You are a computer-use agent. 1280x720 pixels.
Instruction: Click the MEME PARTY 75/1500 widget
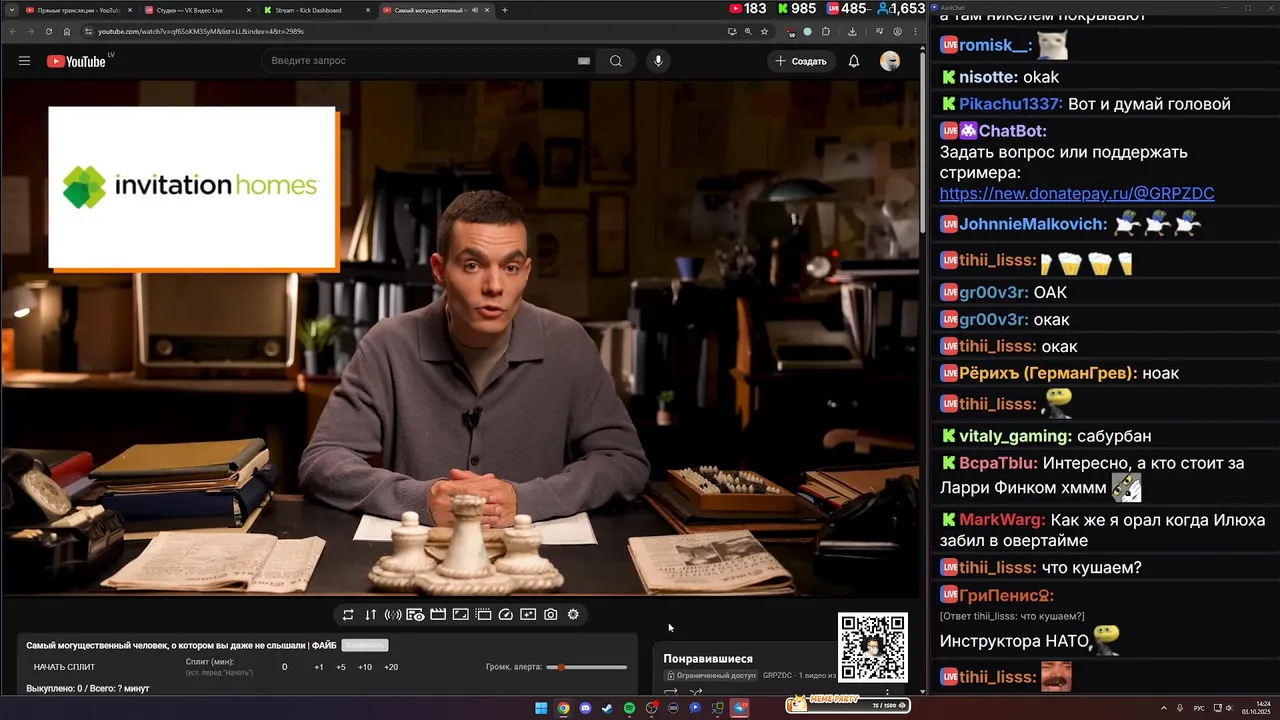point(848,705)
